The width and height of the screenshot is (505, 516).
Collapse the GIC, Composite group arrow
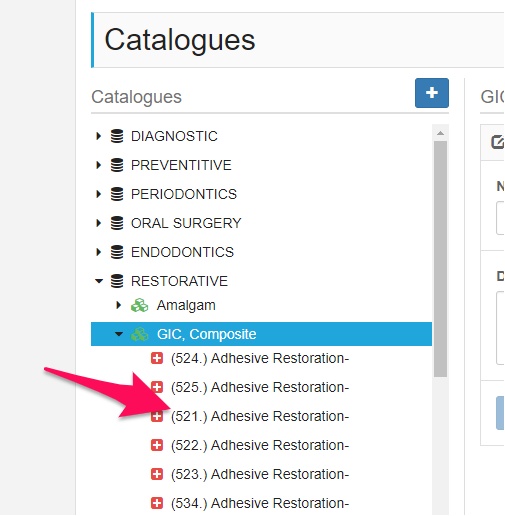[x=119, y=334]
